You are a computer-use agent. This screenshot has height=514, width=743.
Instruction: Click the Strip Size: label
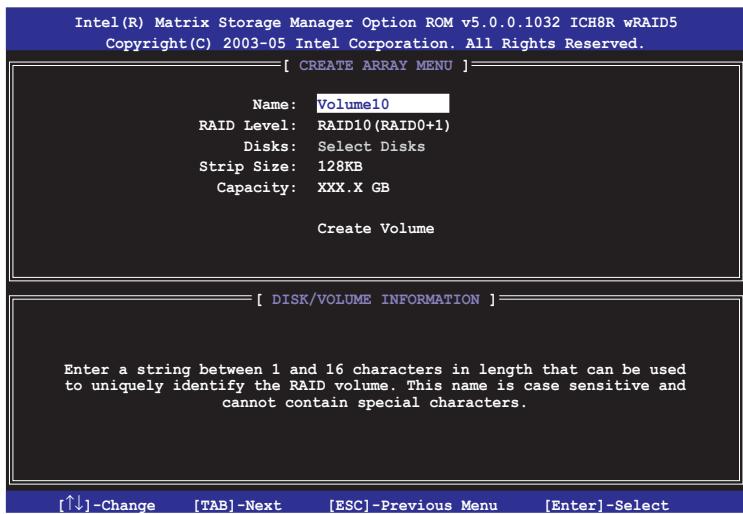247,167
